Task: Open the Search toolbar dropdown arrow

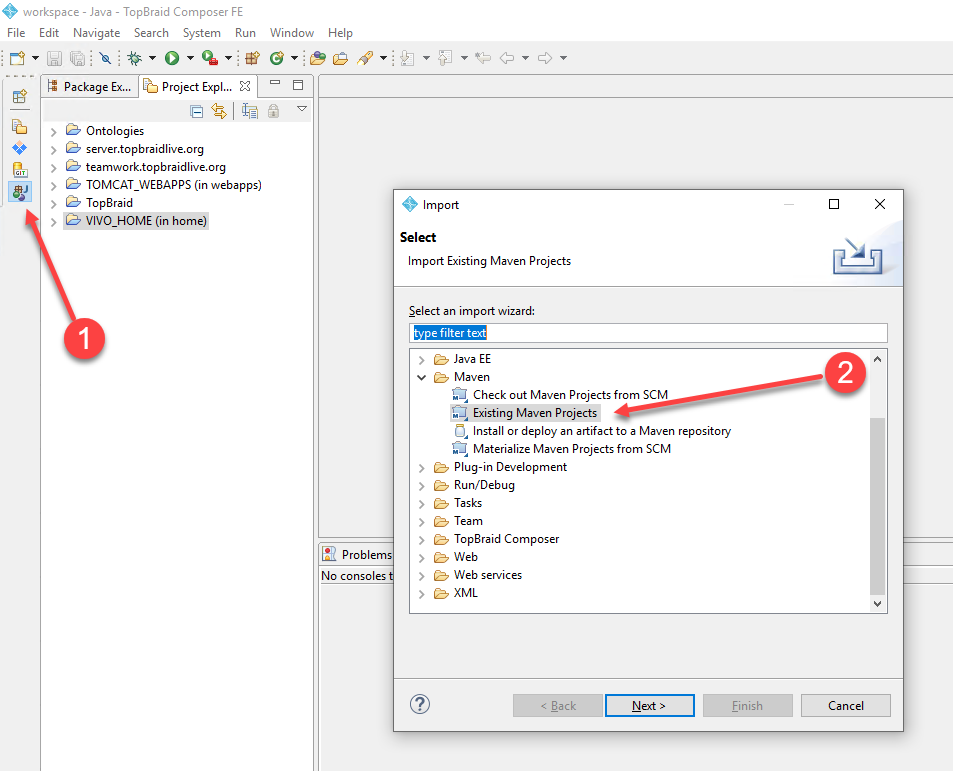Action: point(384,58)
